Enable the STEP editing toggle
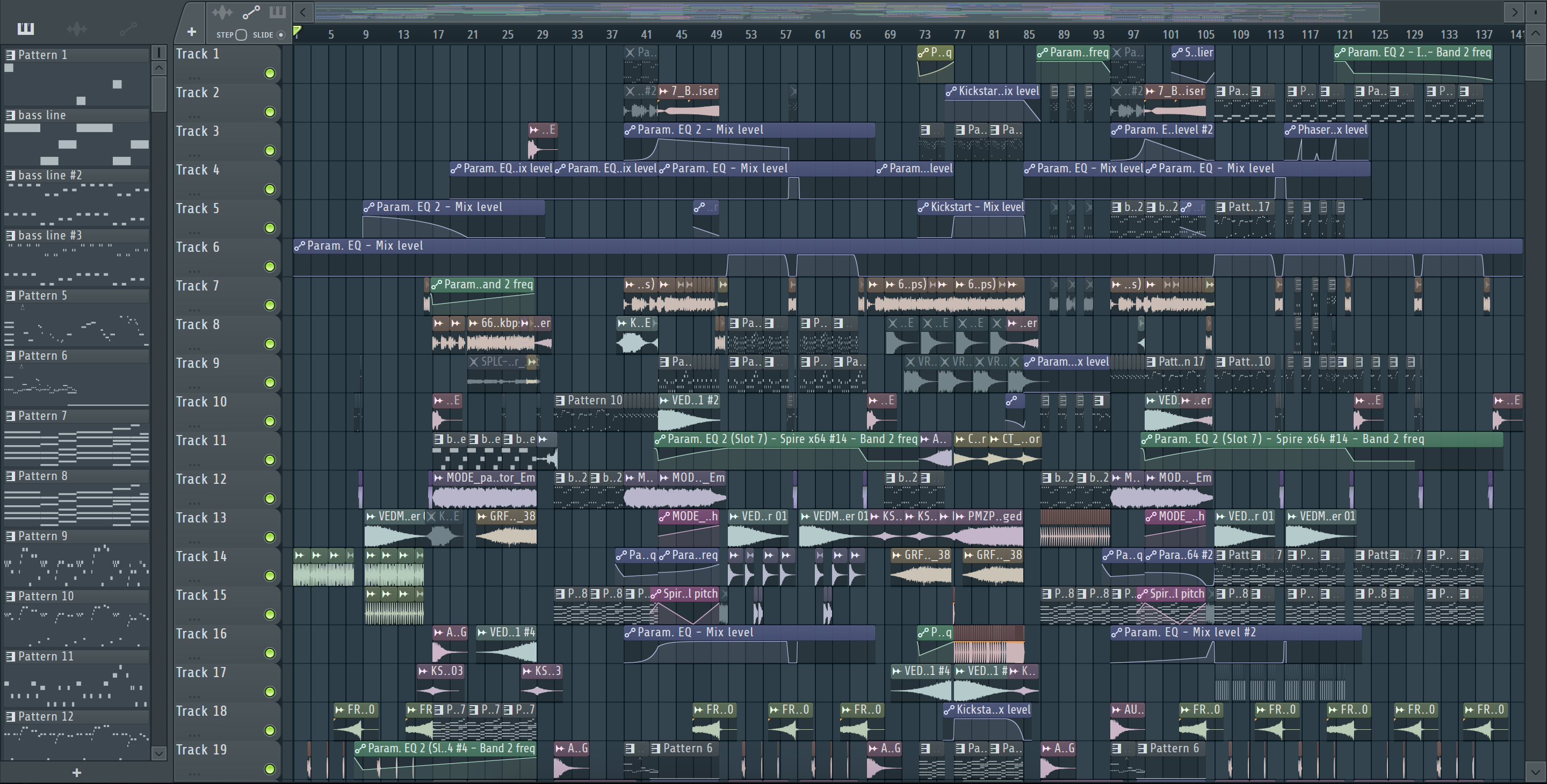 click(241, 35)
